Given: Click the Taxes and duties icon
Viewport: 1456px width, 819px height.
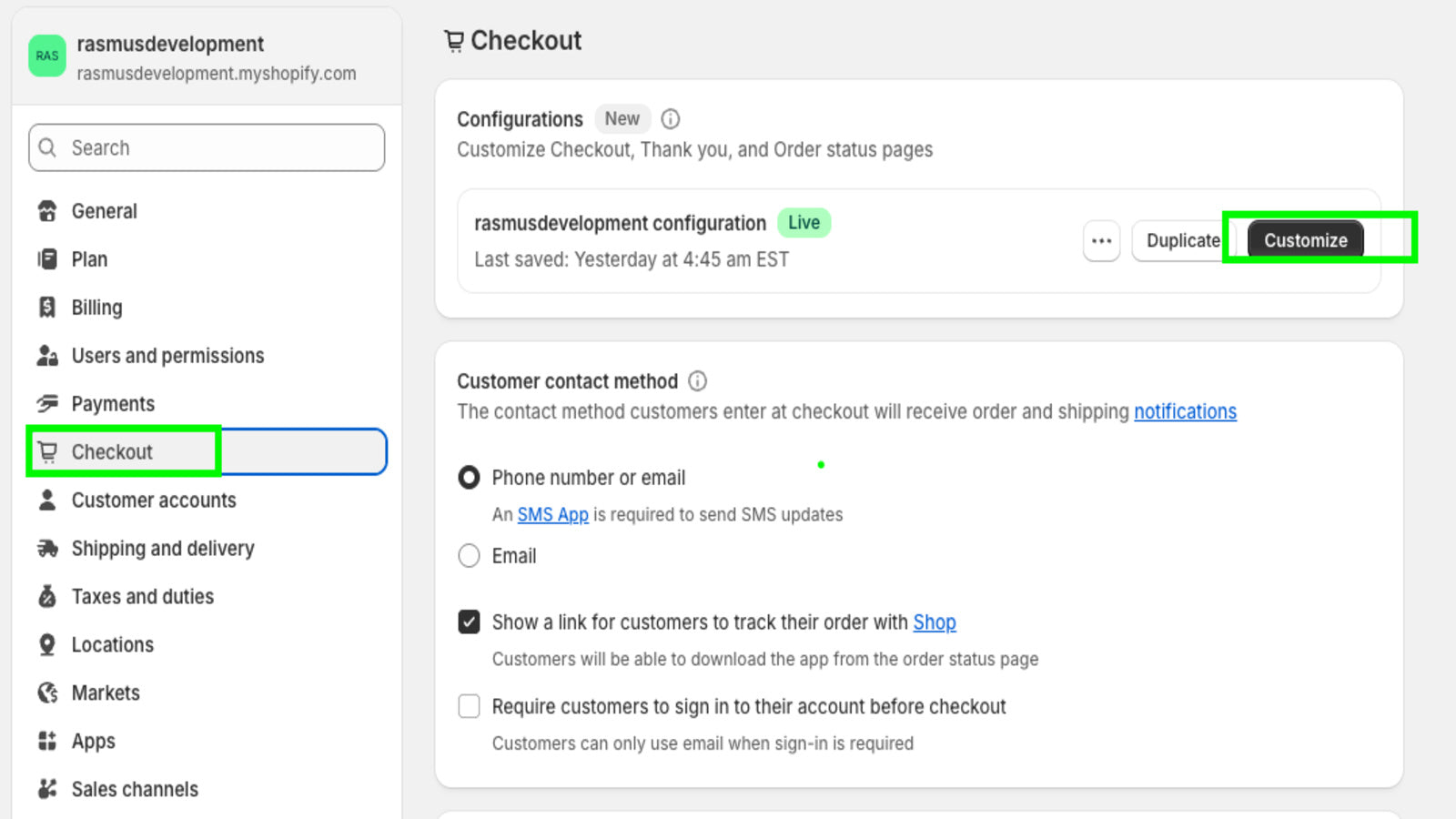Looking at the screenshot, I should 46,596.
